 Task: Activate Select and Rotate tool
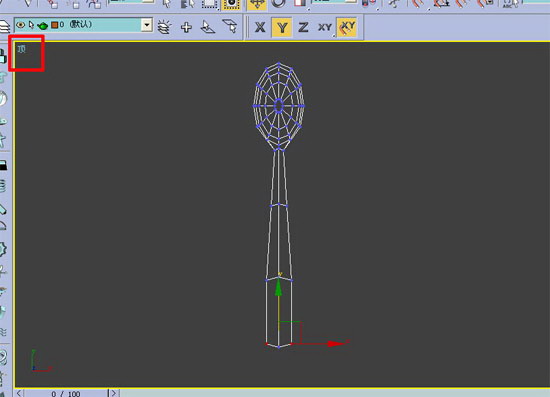pyautogui.click(x=279, y=4)
